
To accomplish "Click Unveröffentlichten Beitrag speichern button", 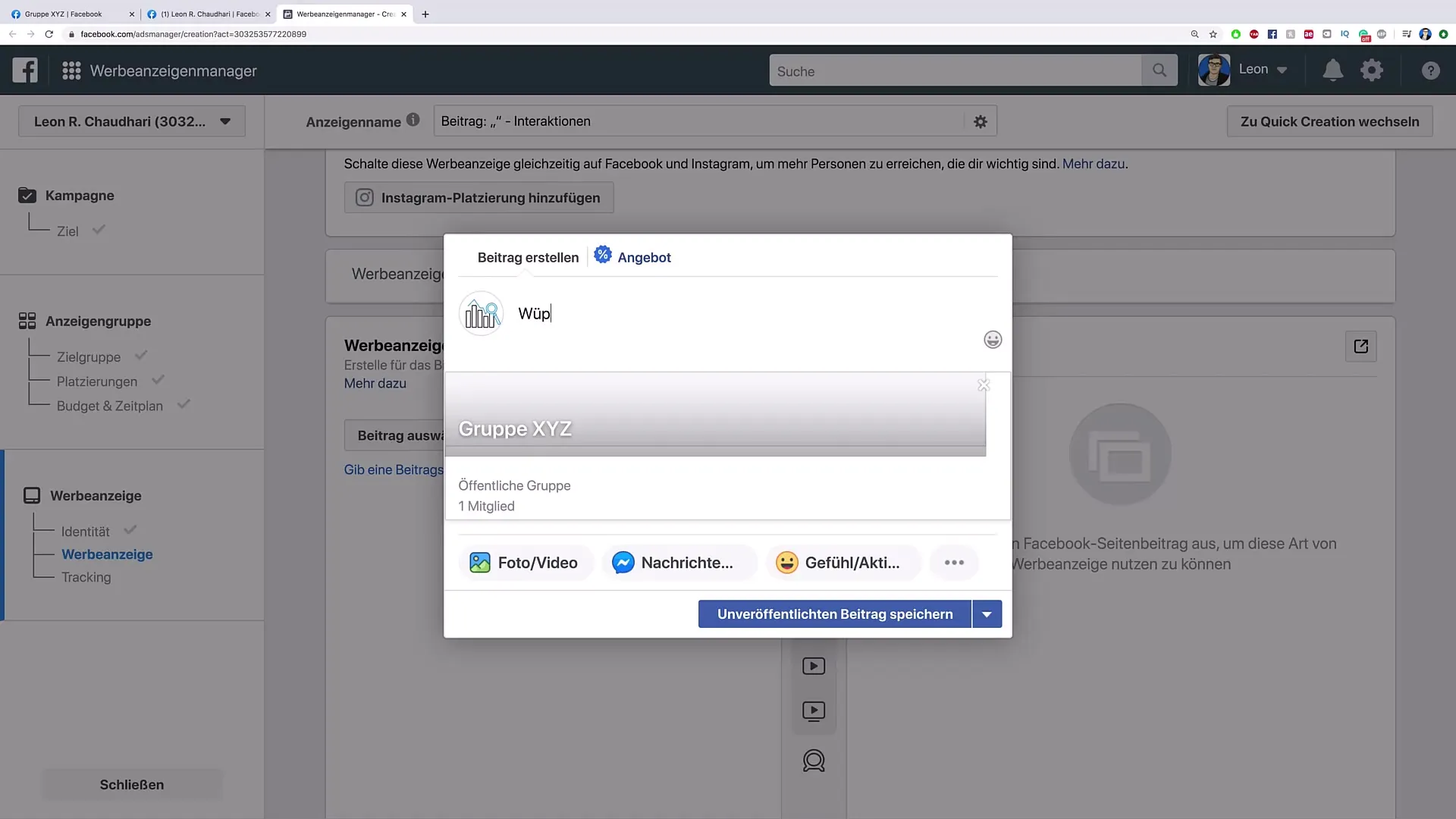I will (x=835, y=614).
